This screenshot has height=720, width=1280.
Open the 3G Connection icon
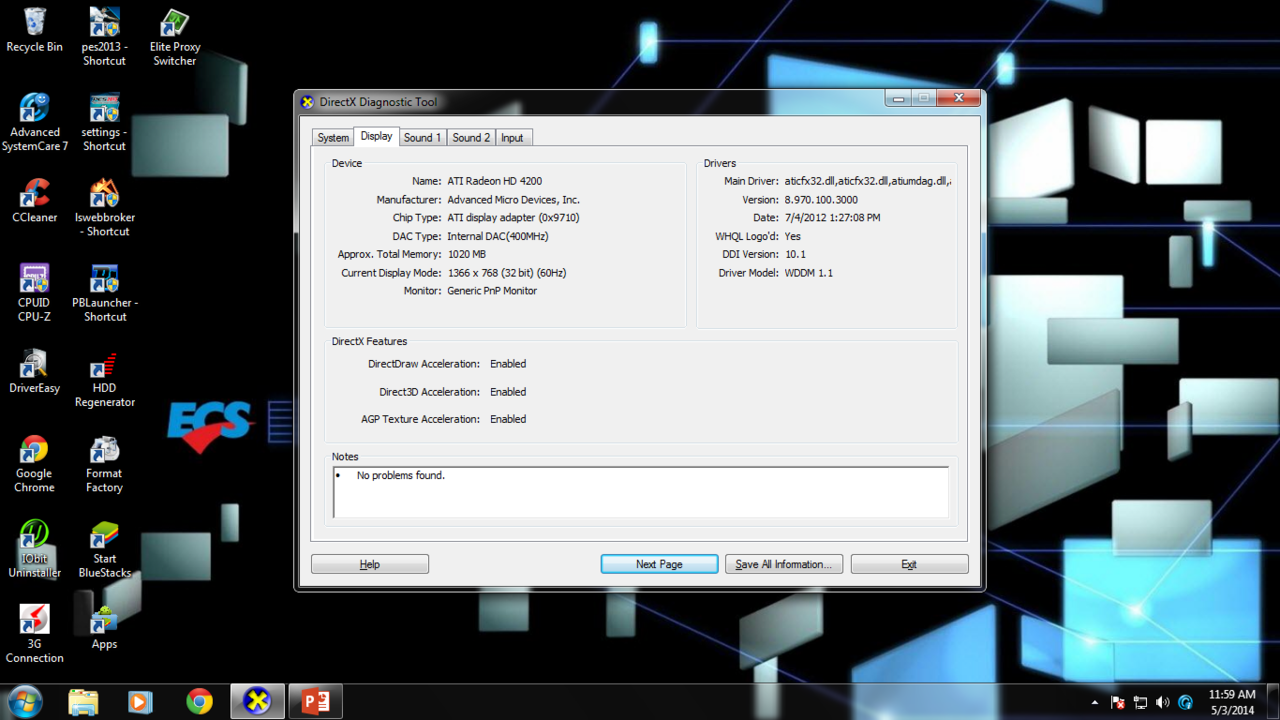(34, 634)
